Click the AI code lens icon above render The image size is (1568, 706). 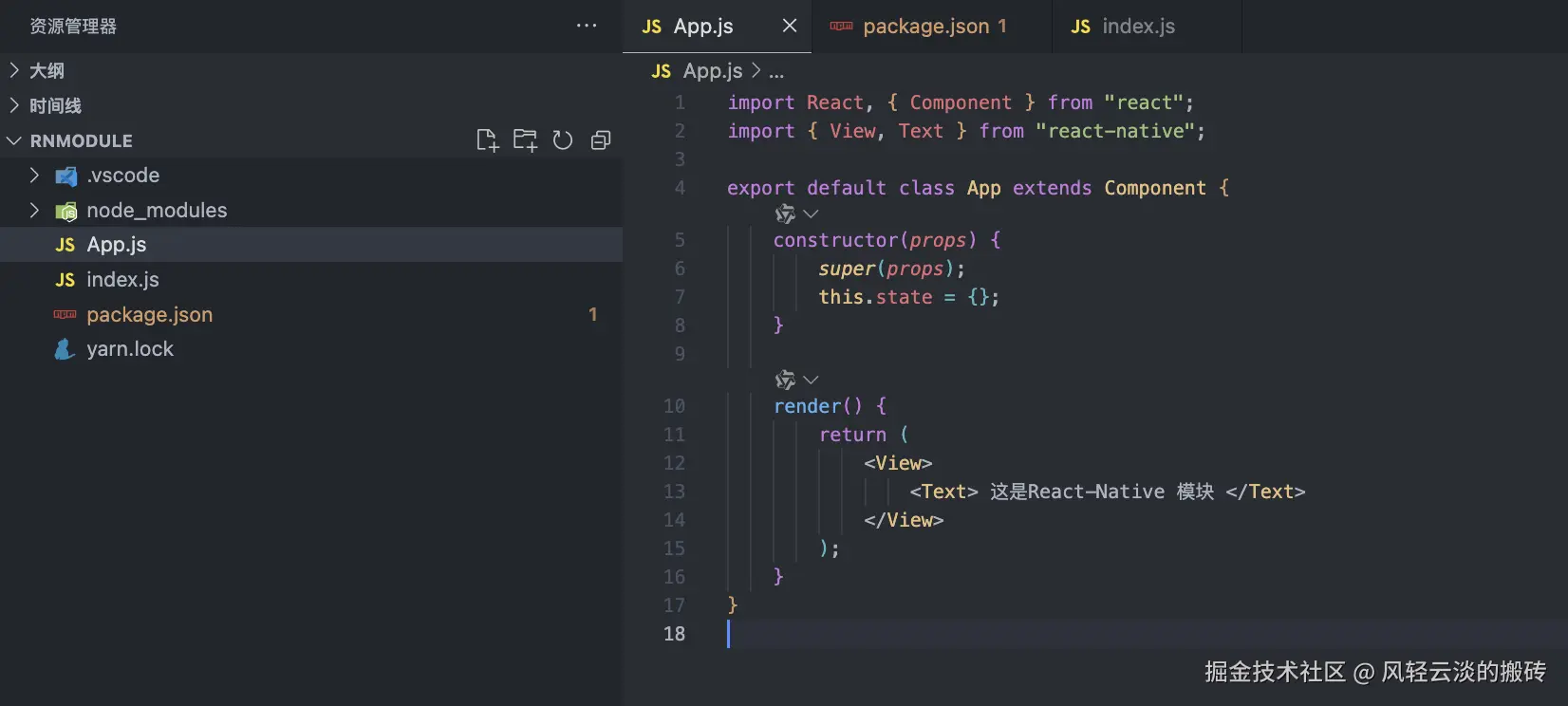point(785,380)
